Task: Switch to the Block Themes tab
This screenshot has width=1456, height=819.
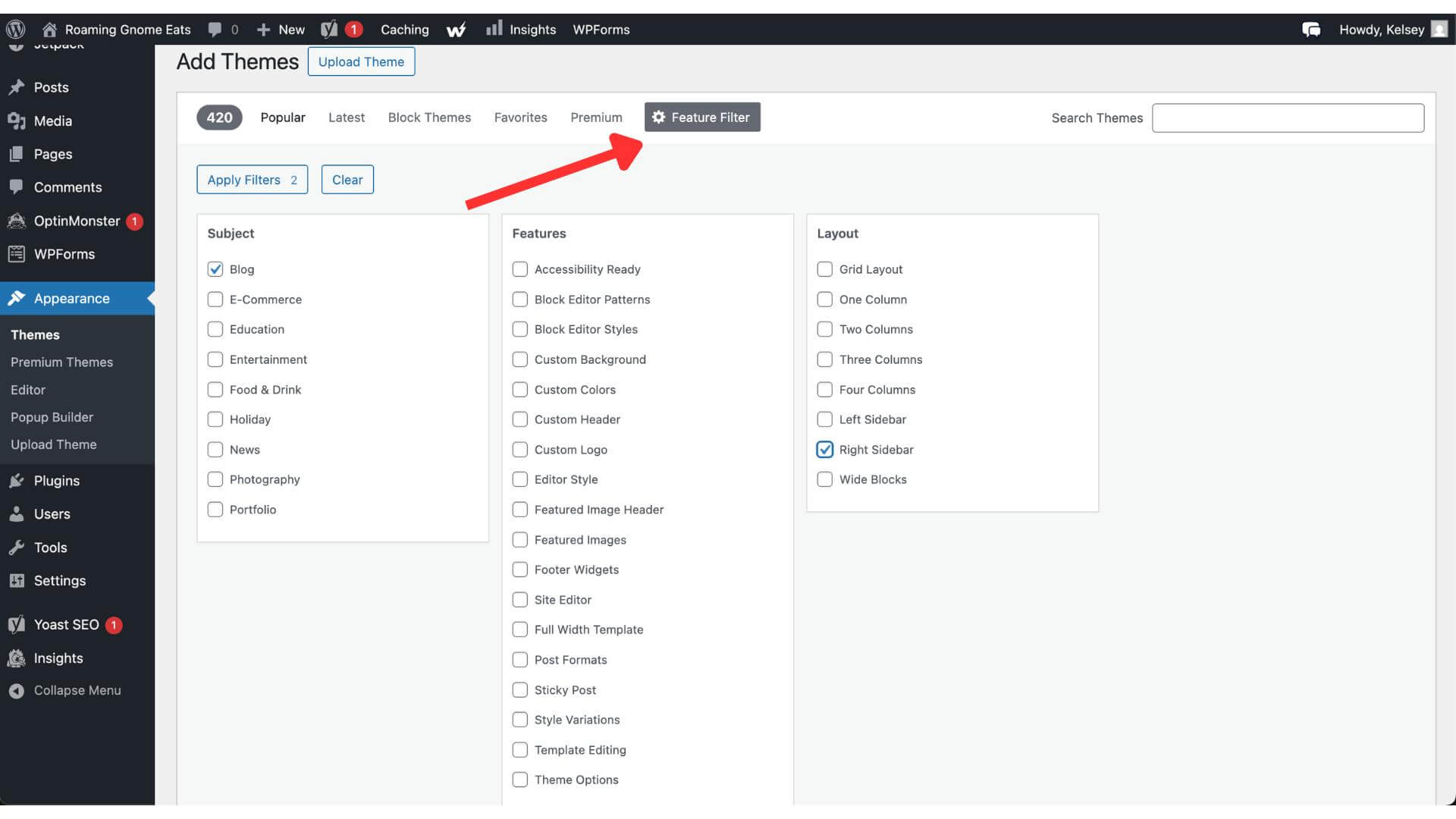Action: coord(429,118)
